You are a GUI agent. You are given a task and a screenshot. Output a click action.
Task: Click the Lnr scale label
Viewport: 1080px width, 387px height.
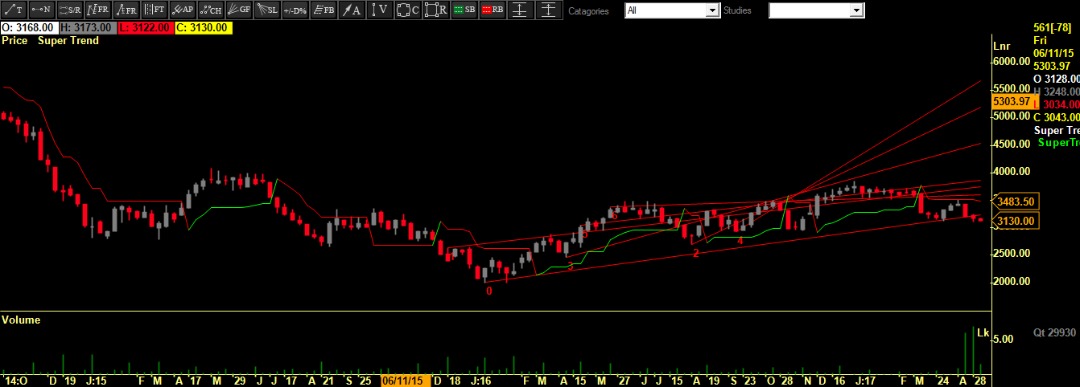coord(1001,47)
